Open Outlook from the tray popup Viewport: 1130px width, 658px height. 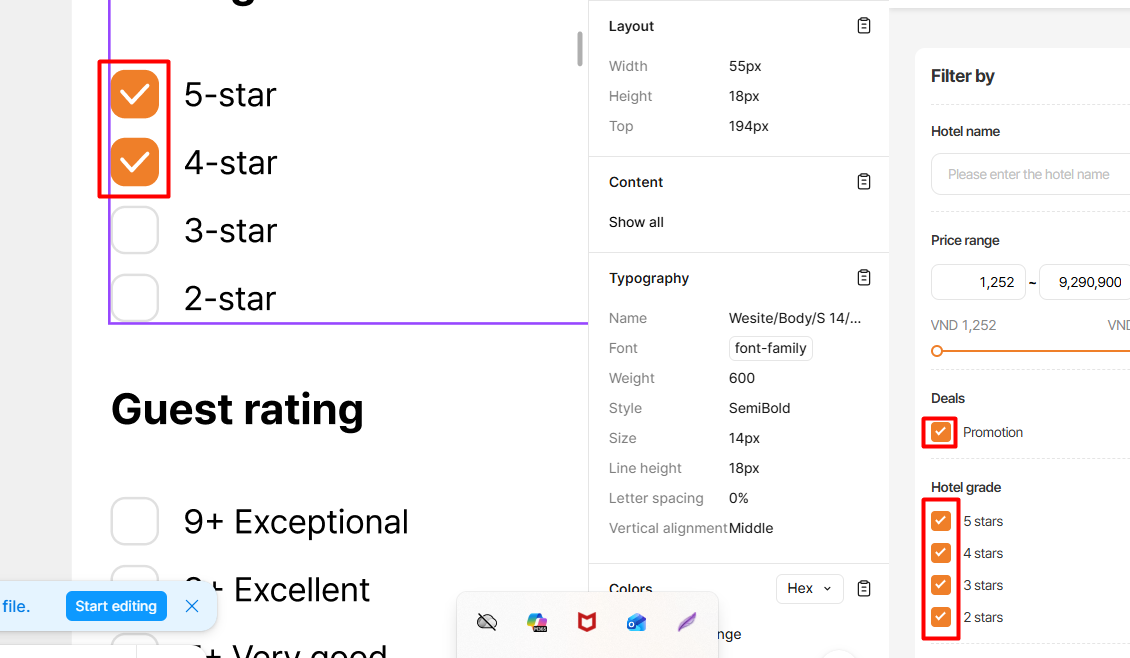636,623
